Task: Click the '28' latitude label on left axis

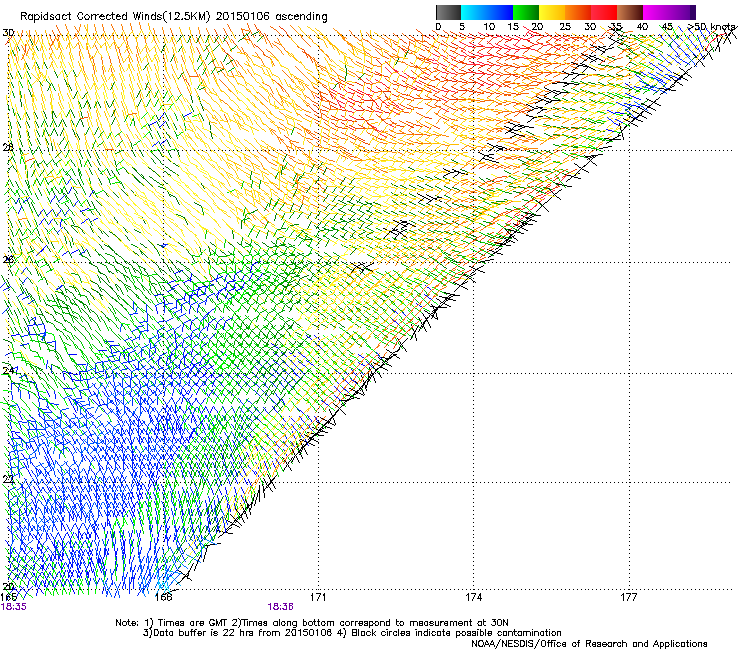Action: (x=8, y=147)
